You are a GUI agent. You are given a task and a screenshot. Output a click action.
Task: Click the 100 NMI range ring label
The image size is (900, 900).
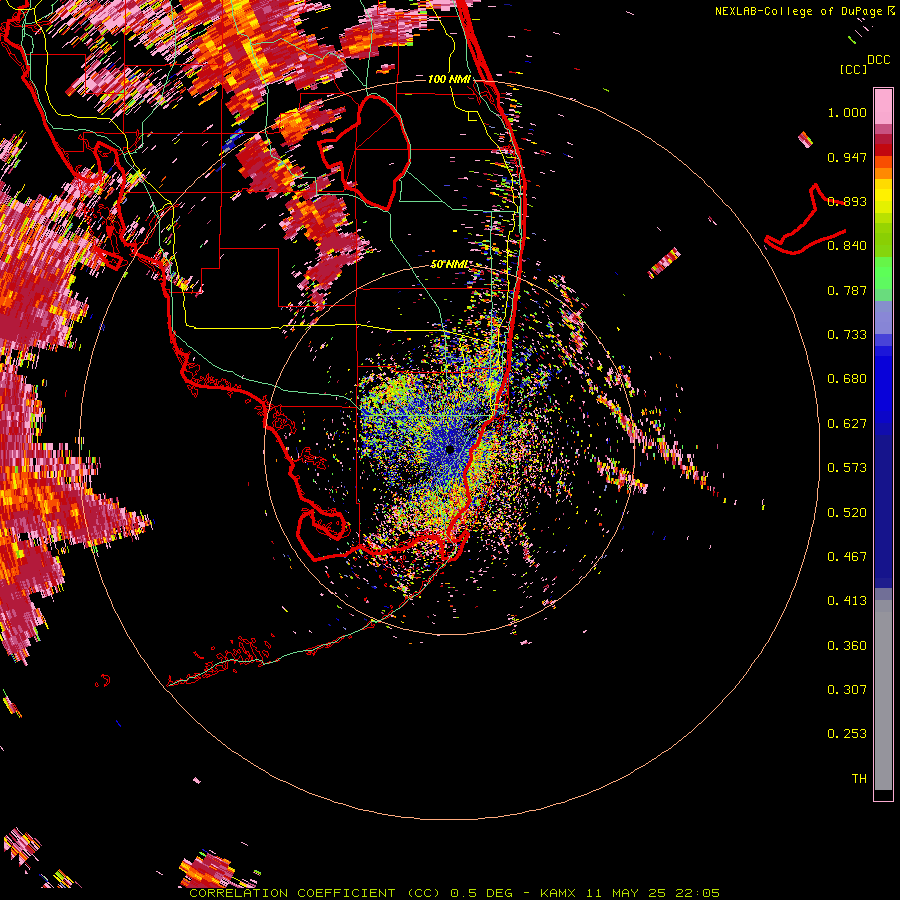coord(449,79)
